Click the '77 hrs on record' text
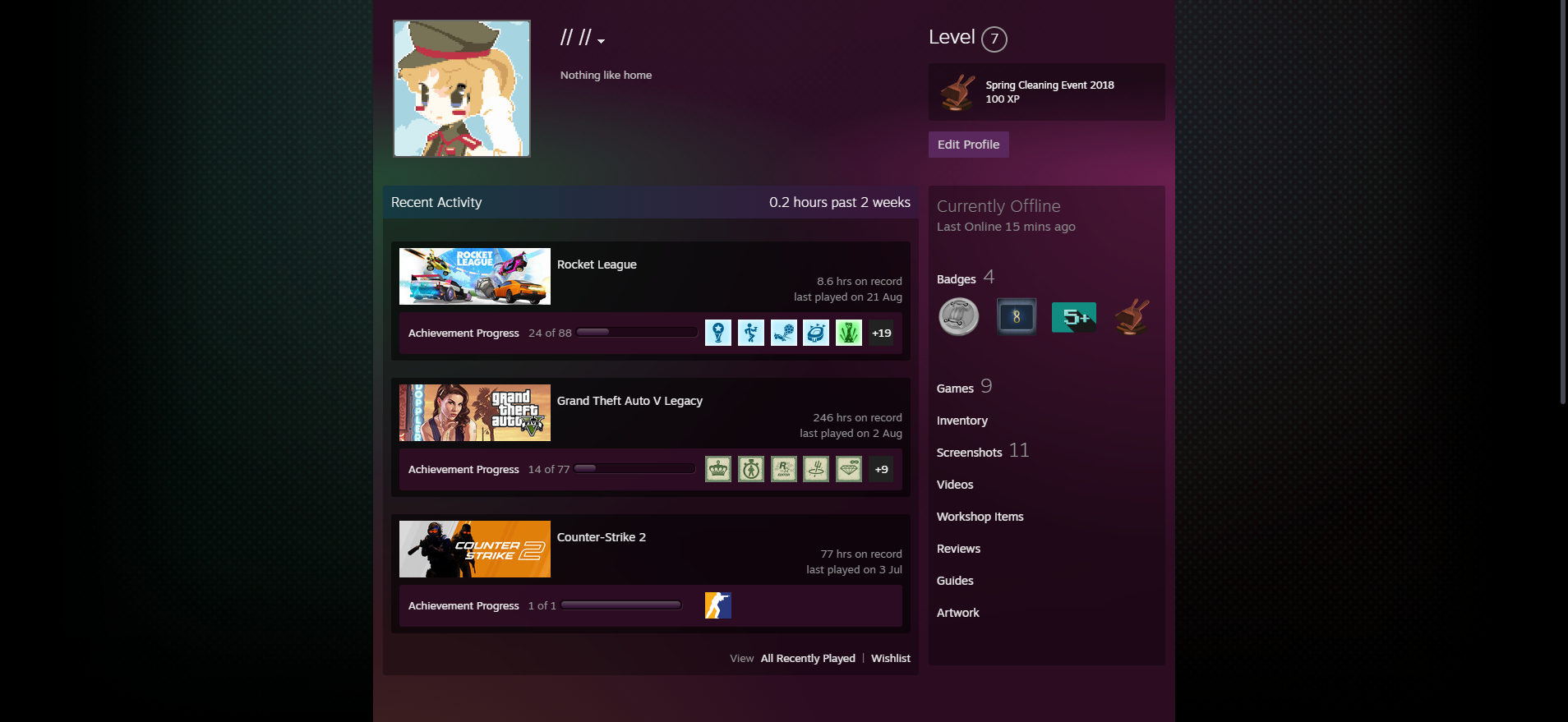This screenshot has height=722, width=1568. tap(861, 554)
